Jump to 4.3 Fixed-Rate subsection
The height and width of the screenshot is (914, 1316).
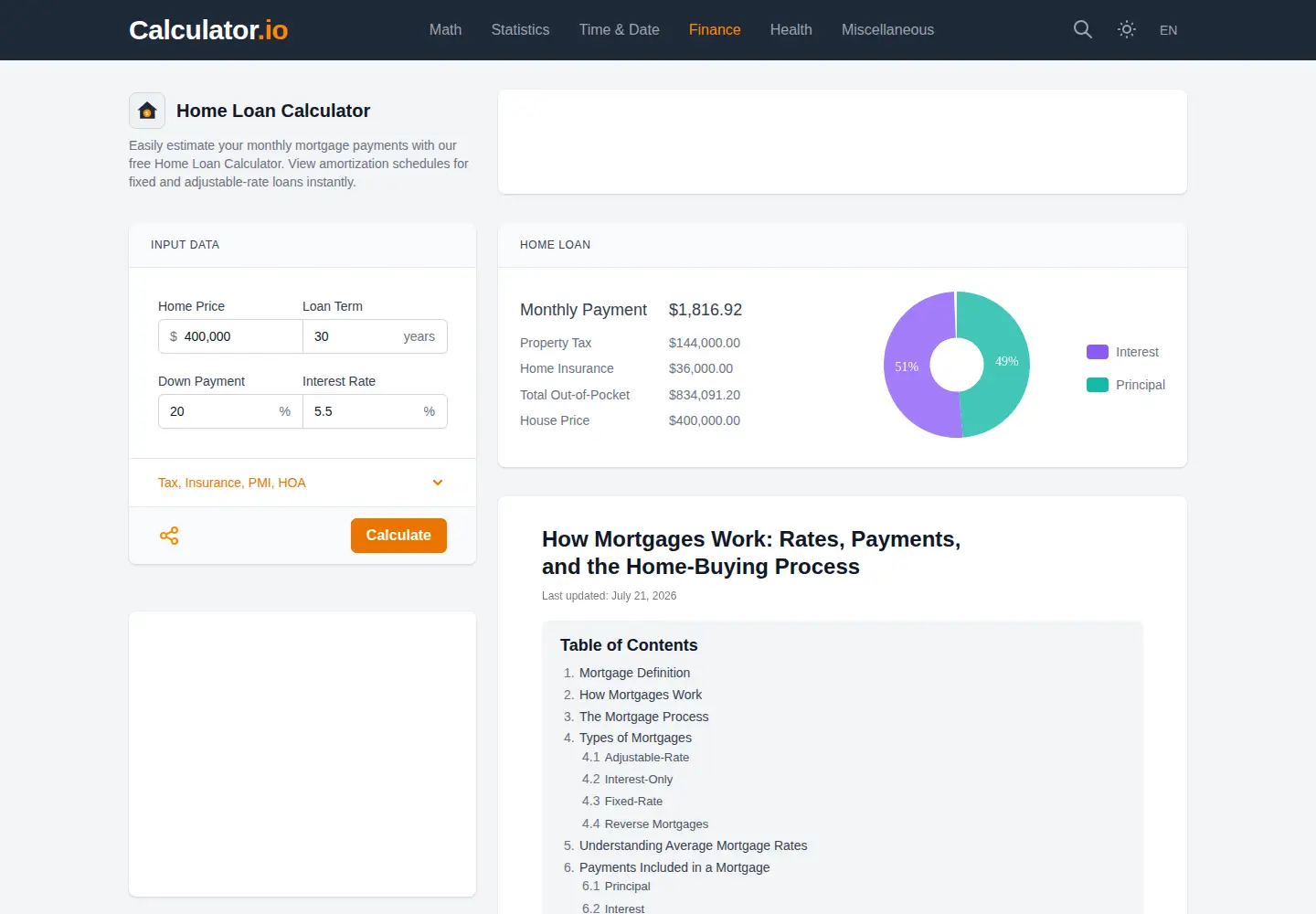click(x=633, y=802)
